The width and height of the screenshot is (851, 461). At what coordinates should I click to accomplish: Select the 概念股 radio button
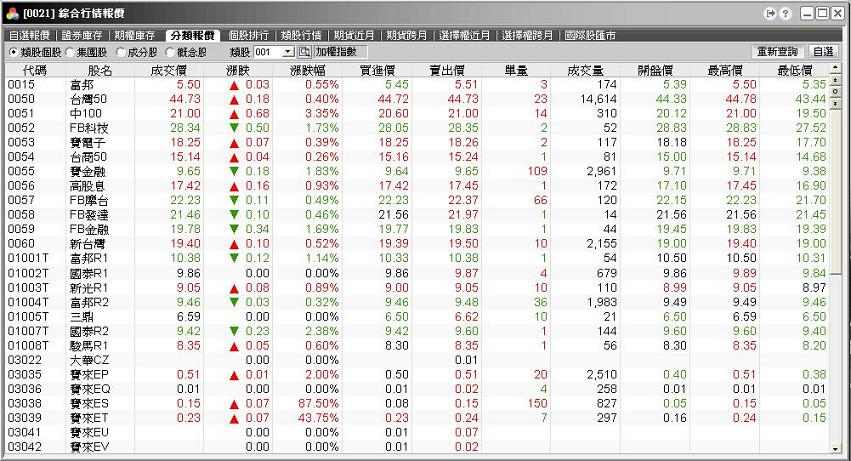pyautogui.click(x=171, y=51)
